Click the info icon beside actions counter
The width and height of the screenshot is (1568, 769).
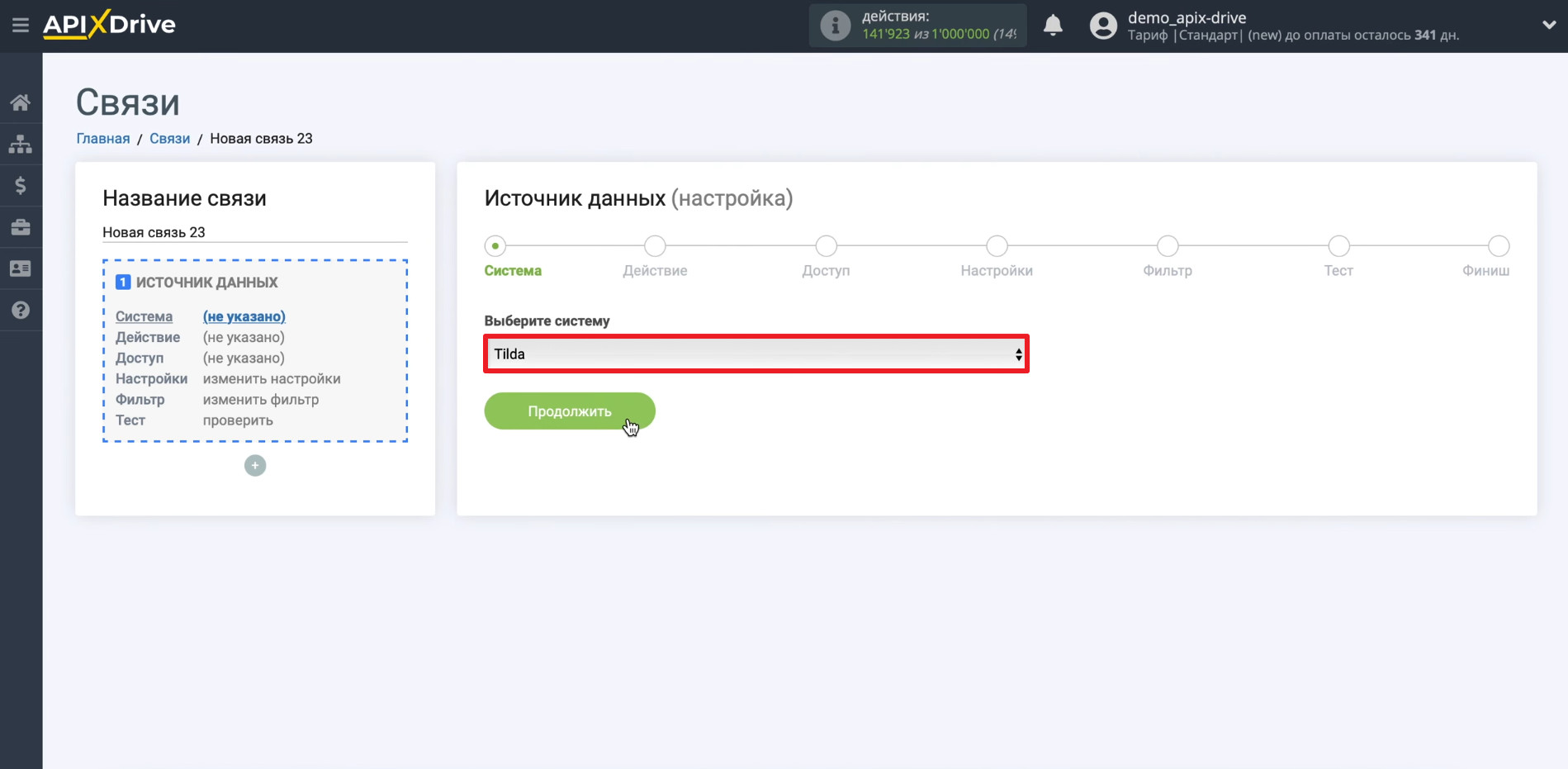coord(835,26)
